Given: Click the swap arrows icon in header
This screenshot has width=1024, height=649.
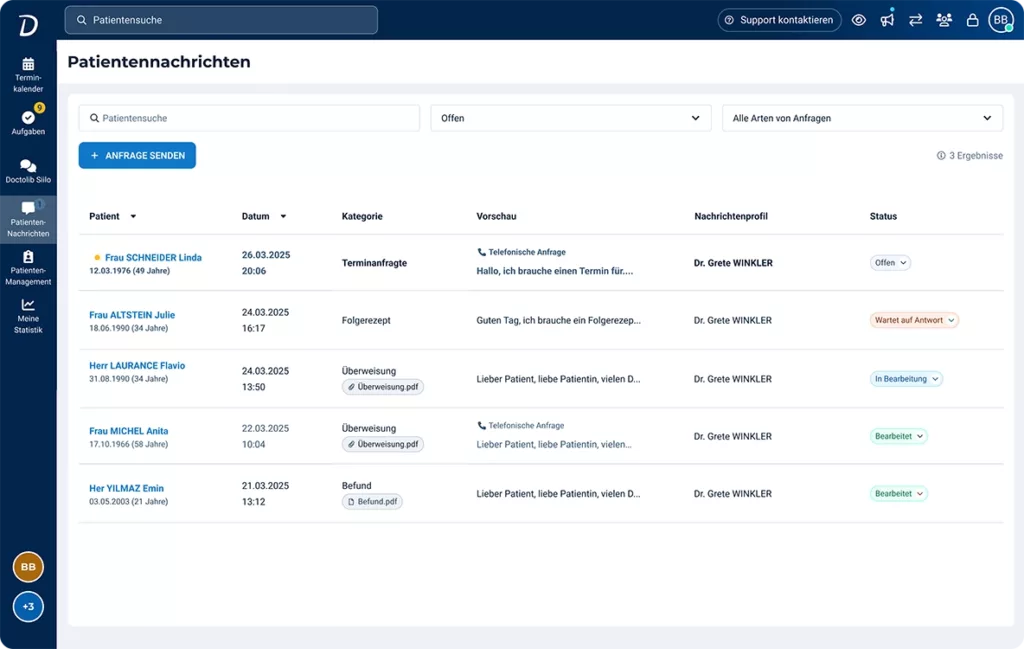Looking at the screenshot, I should point(915,20).
